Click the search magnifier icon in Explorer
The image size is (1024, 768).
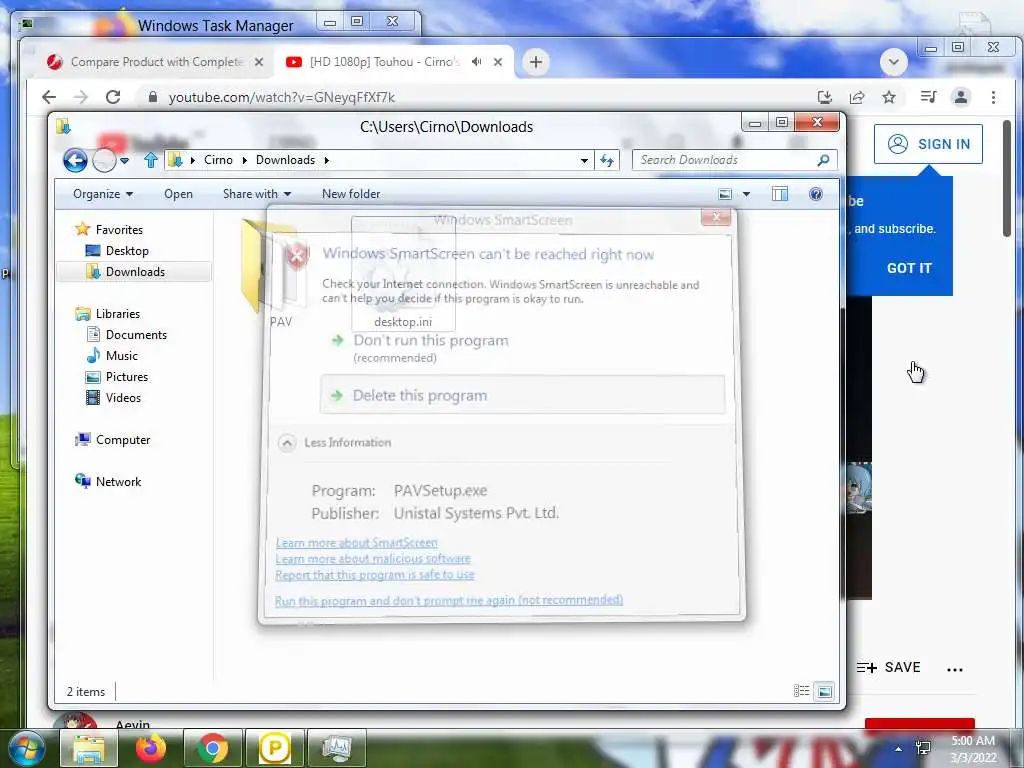(824, 160)
